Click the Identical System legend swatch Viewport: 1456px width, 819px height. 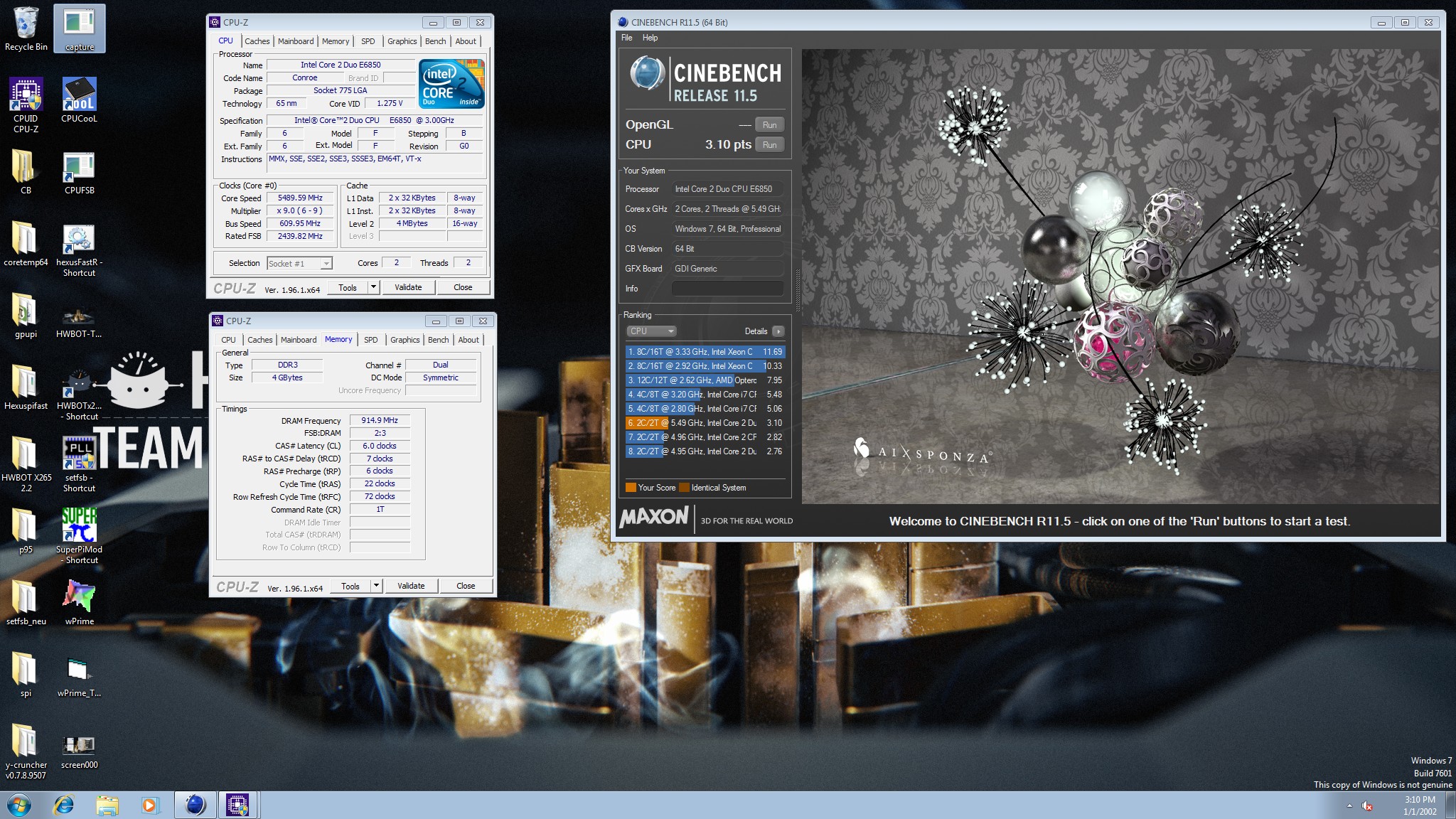(684, 488)
